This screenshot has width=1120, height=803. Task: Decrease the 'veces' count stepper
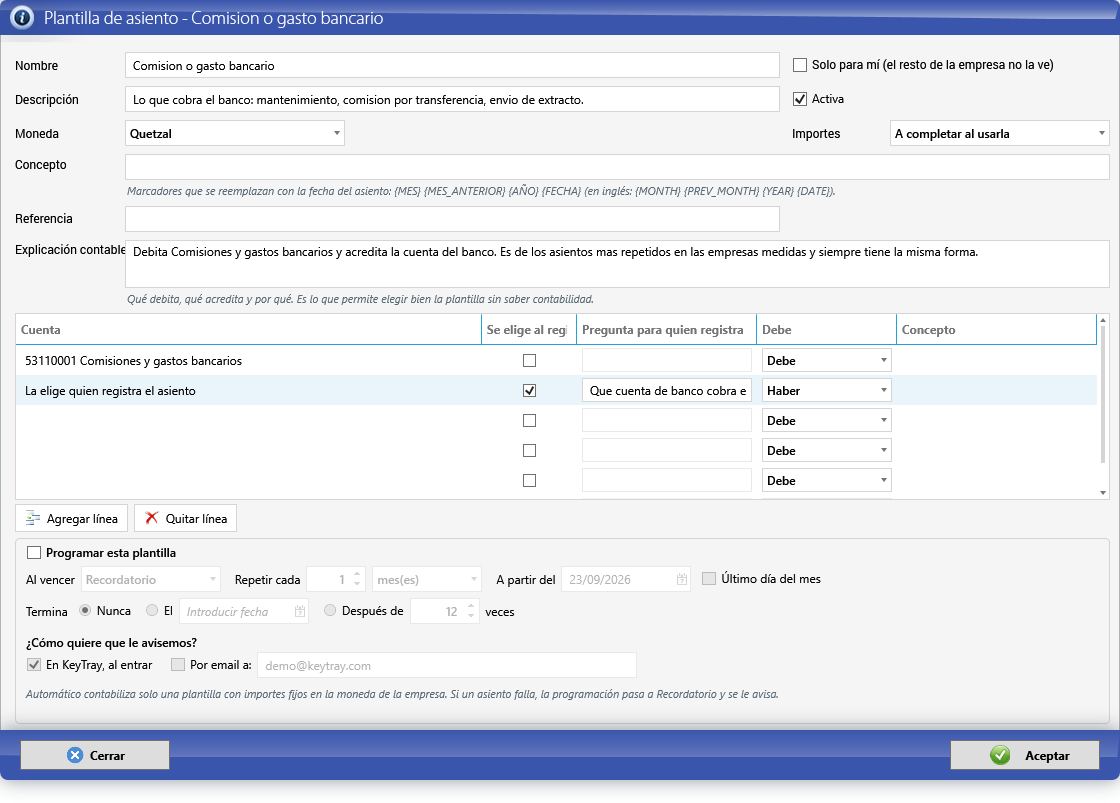pos(471,617)
